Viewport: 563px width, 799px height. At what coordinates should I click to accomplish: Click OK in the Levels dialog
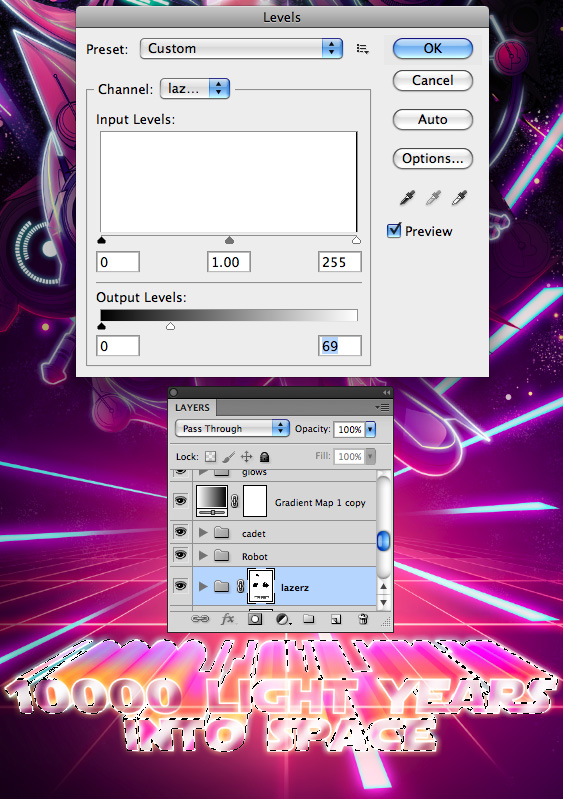pyautogui.click(x=433, y=48)
